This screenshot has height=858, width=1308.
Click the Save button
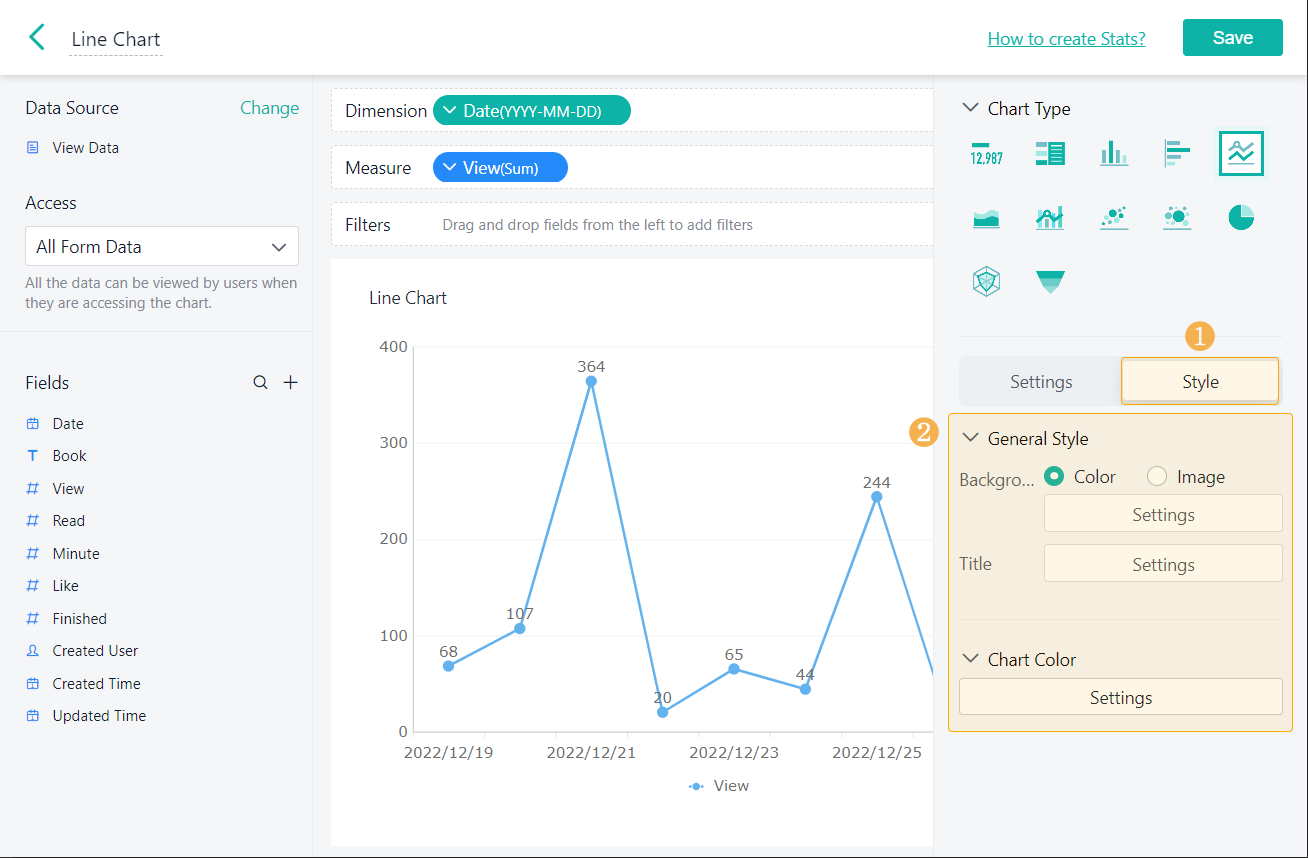pyautogui.click(x=1232, y=38)
